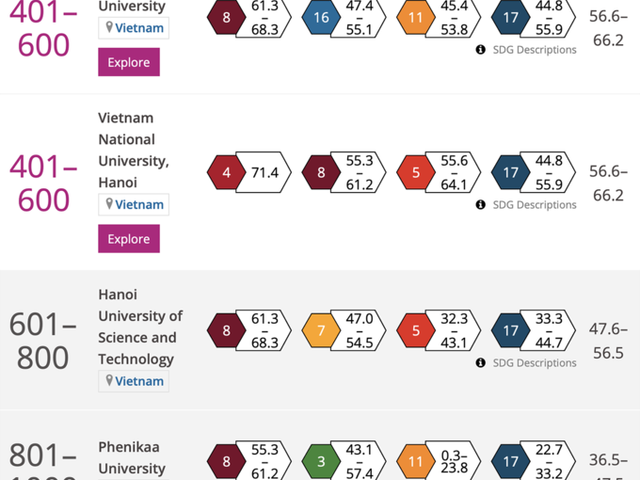Click SDG 5 badge with score 55.6–64.1

click(416, 173)
